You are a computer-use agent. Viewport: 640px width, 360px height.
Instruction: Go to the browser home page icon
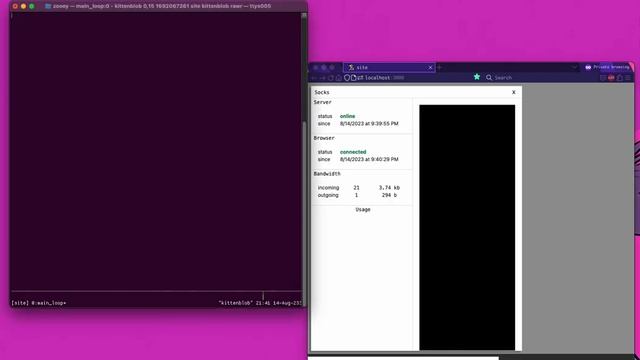tap(338, 78)
